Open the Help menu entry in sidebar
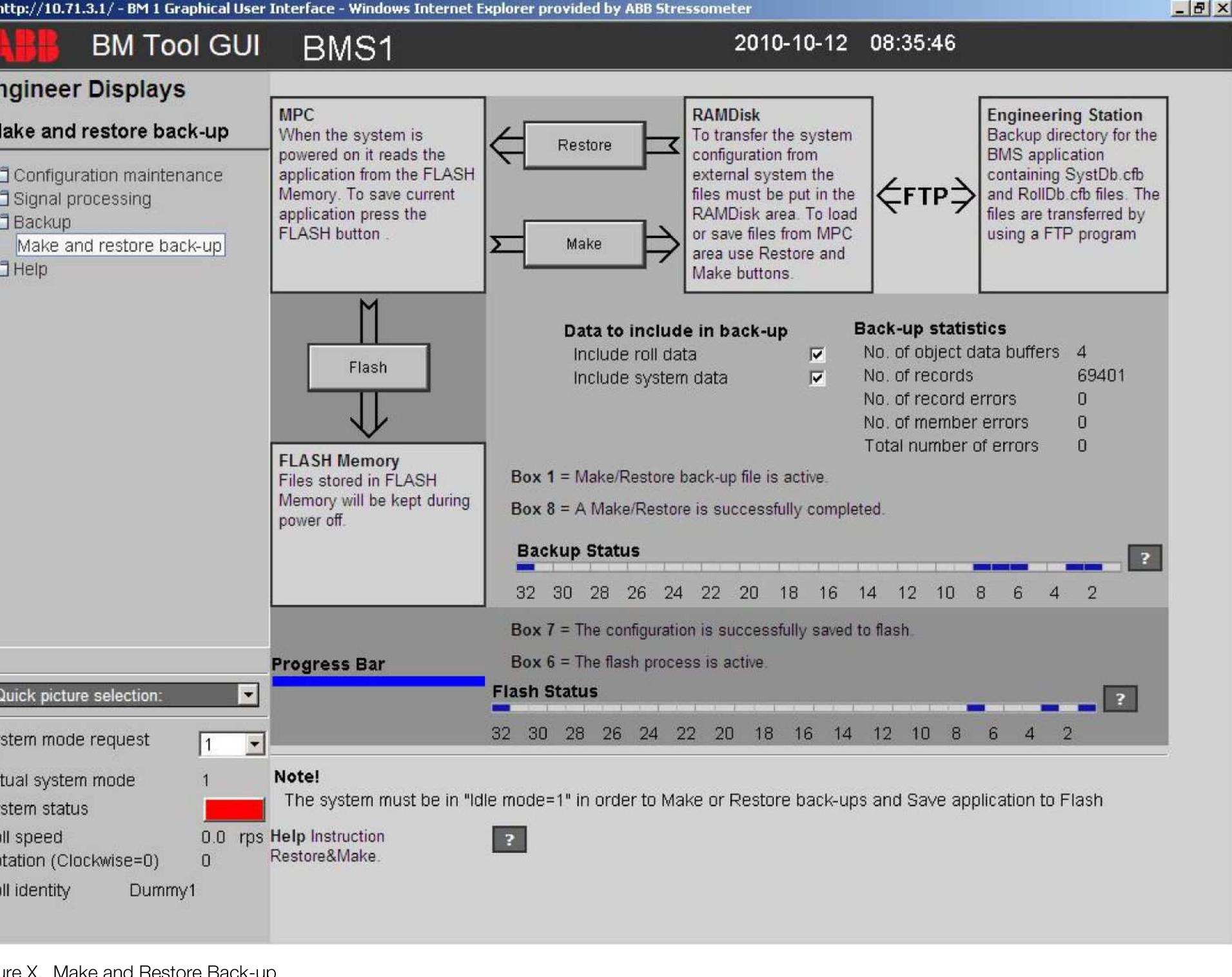This screenshot has height=977, width=1232. point(30,270)
